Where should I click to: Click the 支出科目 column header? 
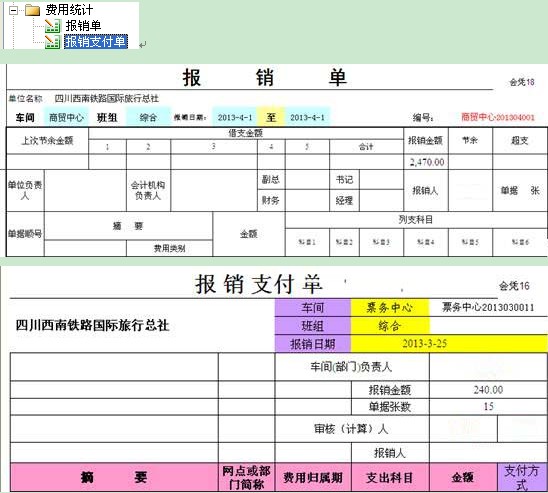point(390,477)
